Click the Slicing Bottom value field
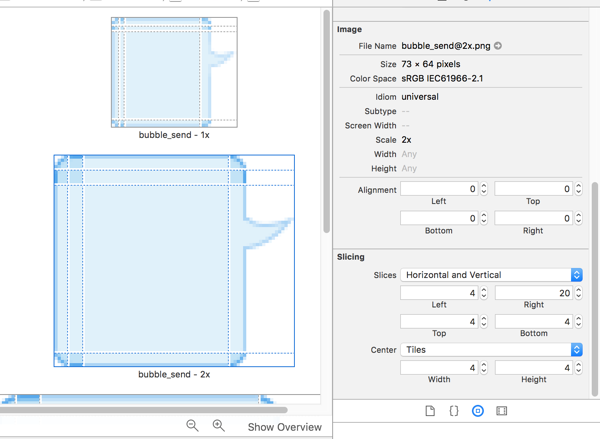Viewport: 600px width, 439px height. click(533, 321)
